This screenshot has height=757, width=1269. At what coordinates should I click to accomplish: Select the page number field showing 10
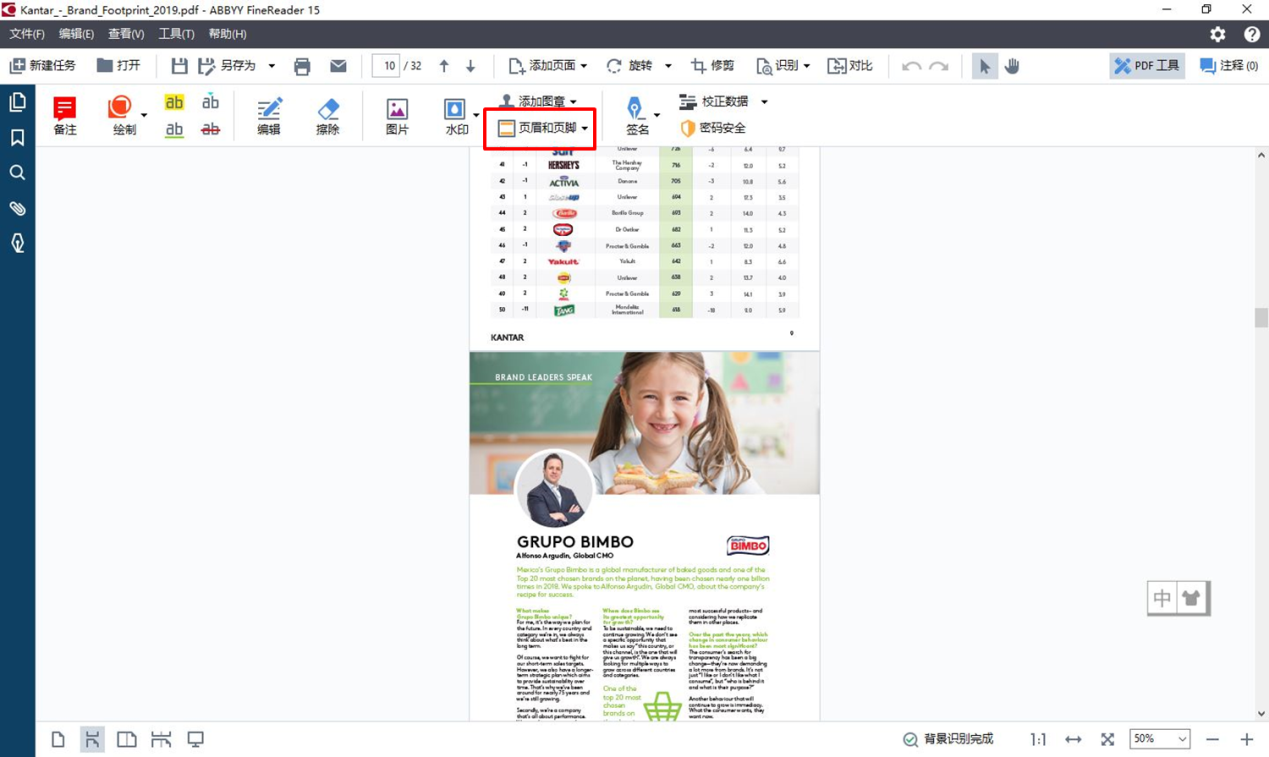click(386, 66)
